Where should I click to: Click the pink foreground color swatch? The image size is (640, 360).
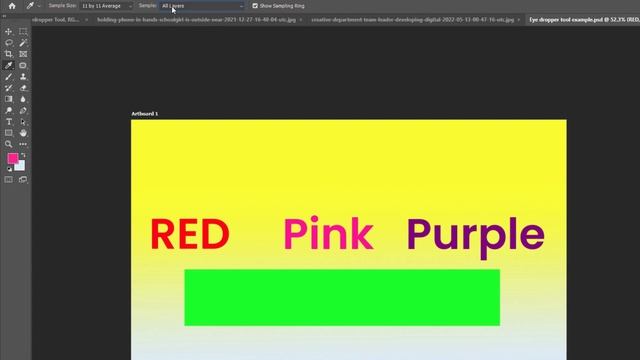[12, 158]
